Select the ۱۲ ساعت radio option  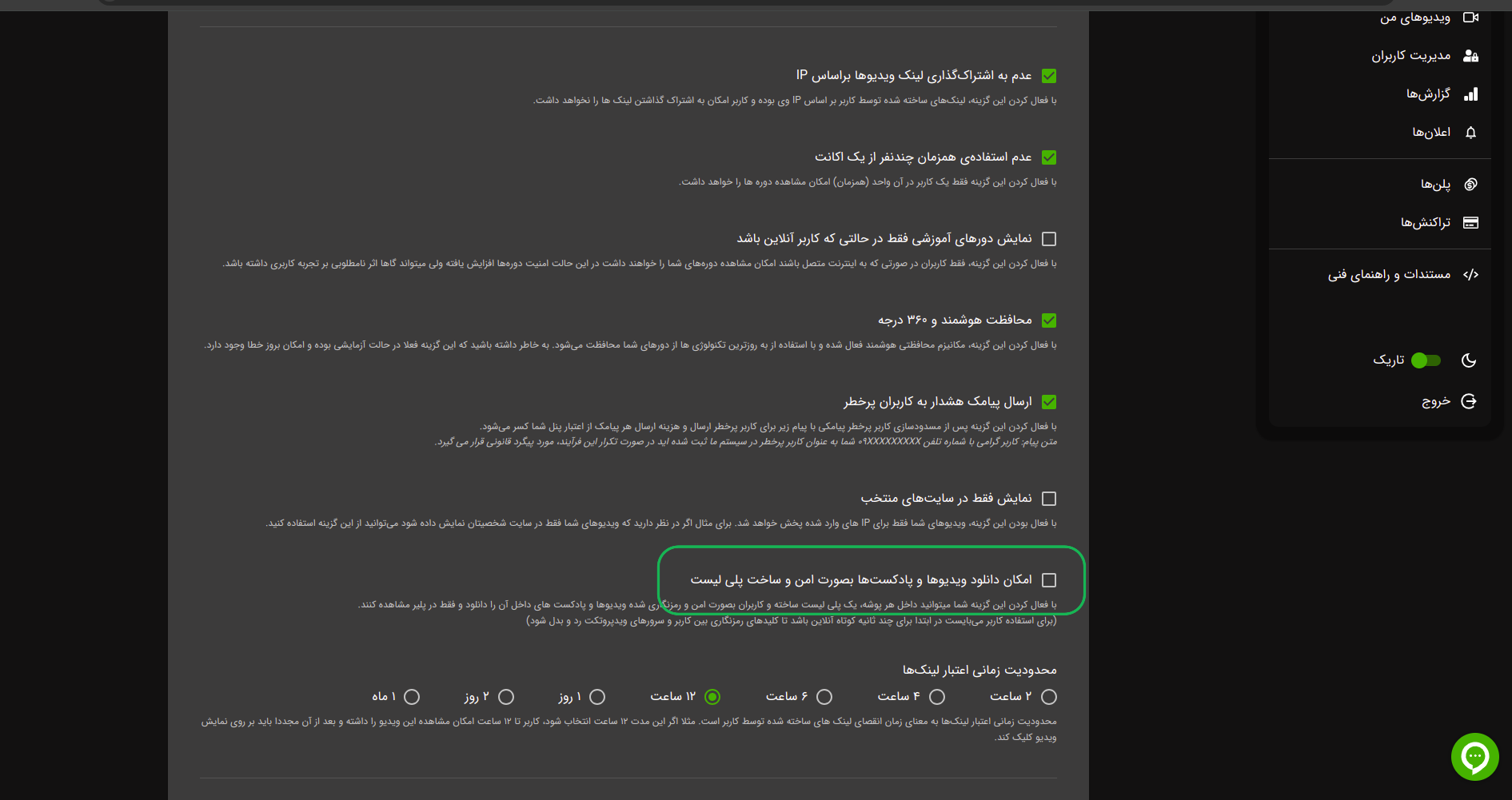[x=712, y=697]
